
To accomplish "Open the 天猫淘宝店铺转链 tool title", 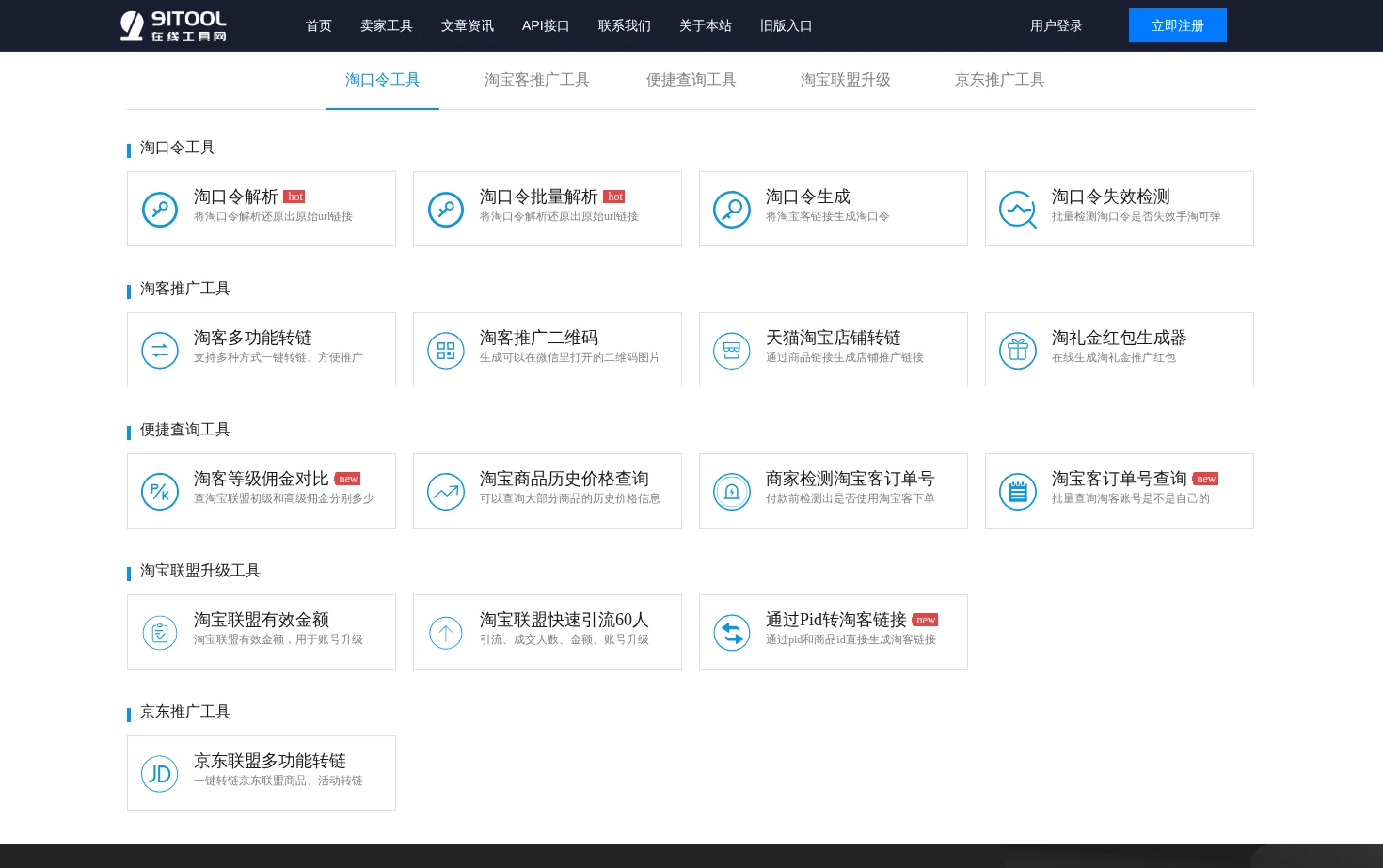I will (x=834, y=338).
